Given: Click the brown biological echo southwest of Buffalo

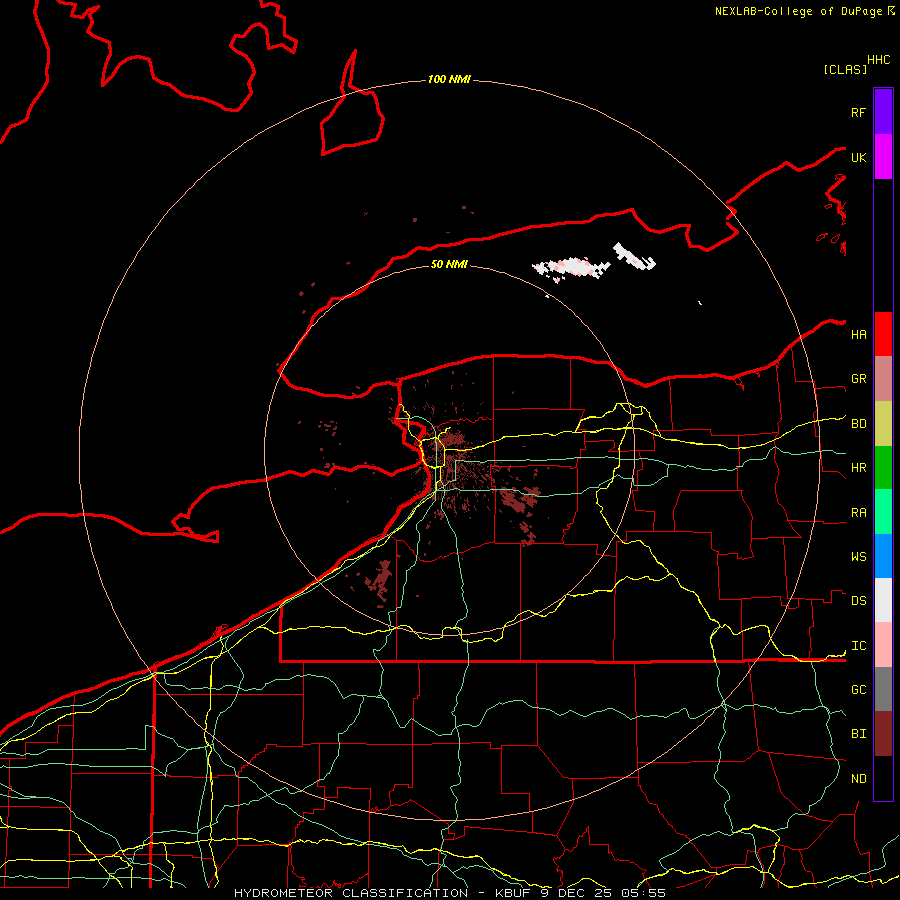Looking at the screenshot, I should point(381,581).
